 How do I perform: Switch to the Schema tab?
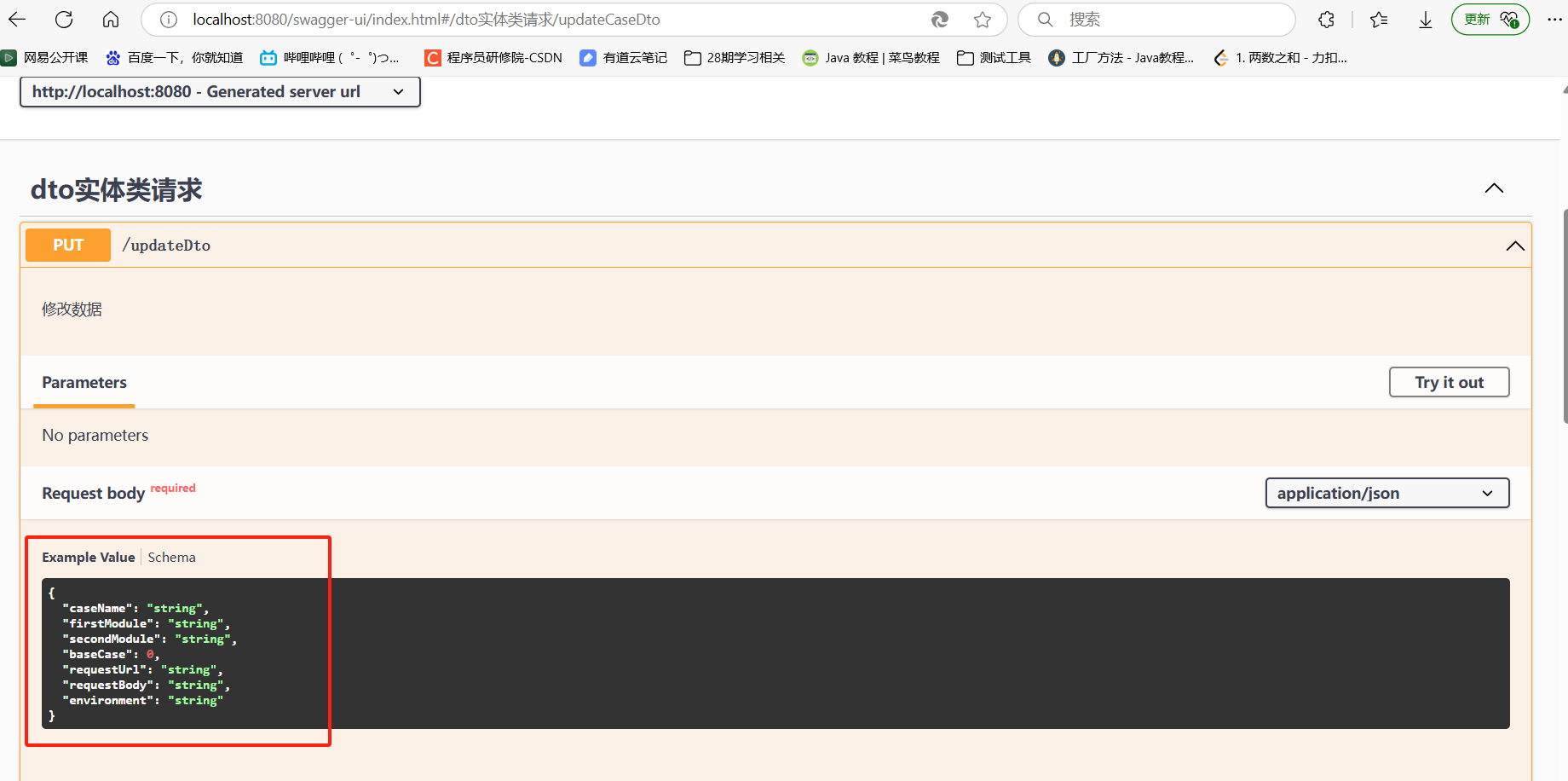tap(171, 558)
